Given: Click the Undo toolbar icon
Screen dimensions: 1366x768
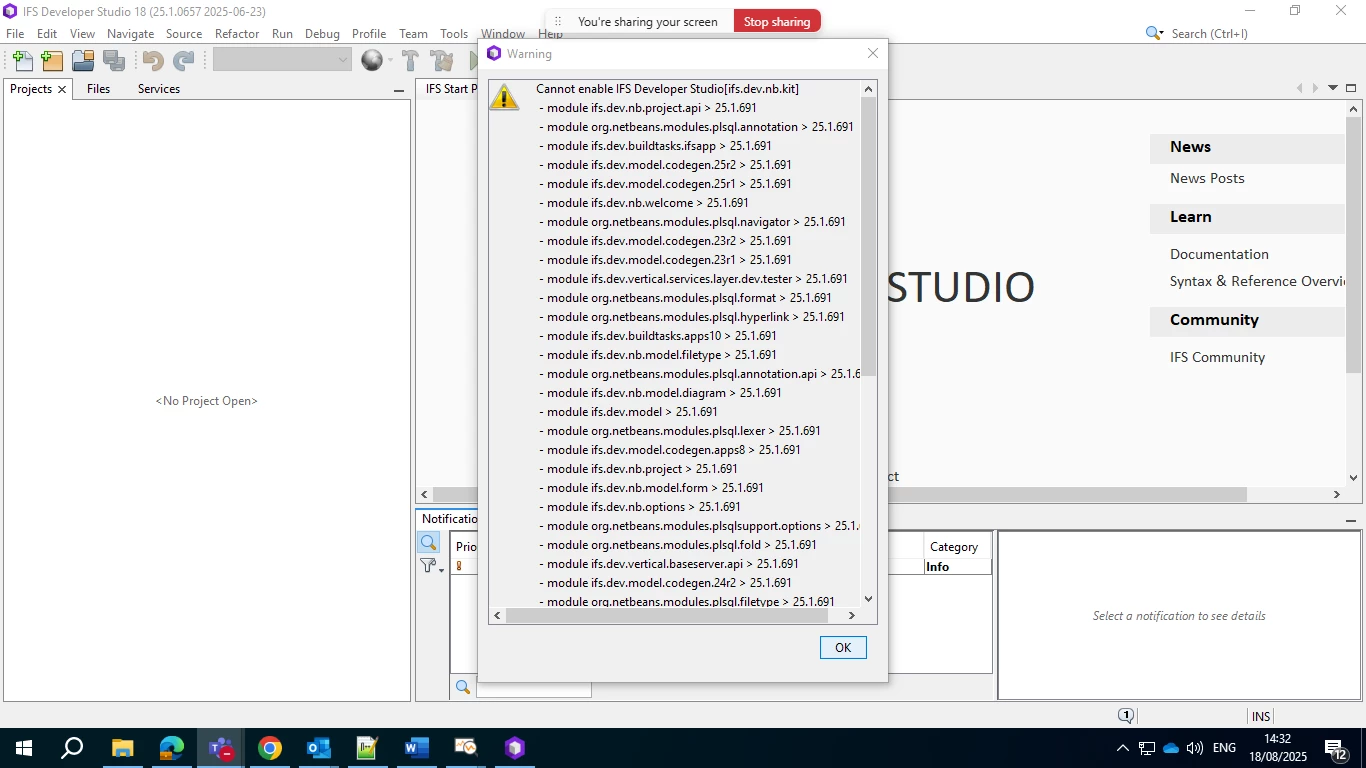Looking at the screenshot, I should 153,61.
